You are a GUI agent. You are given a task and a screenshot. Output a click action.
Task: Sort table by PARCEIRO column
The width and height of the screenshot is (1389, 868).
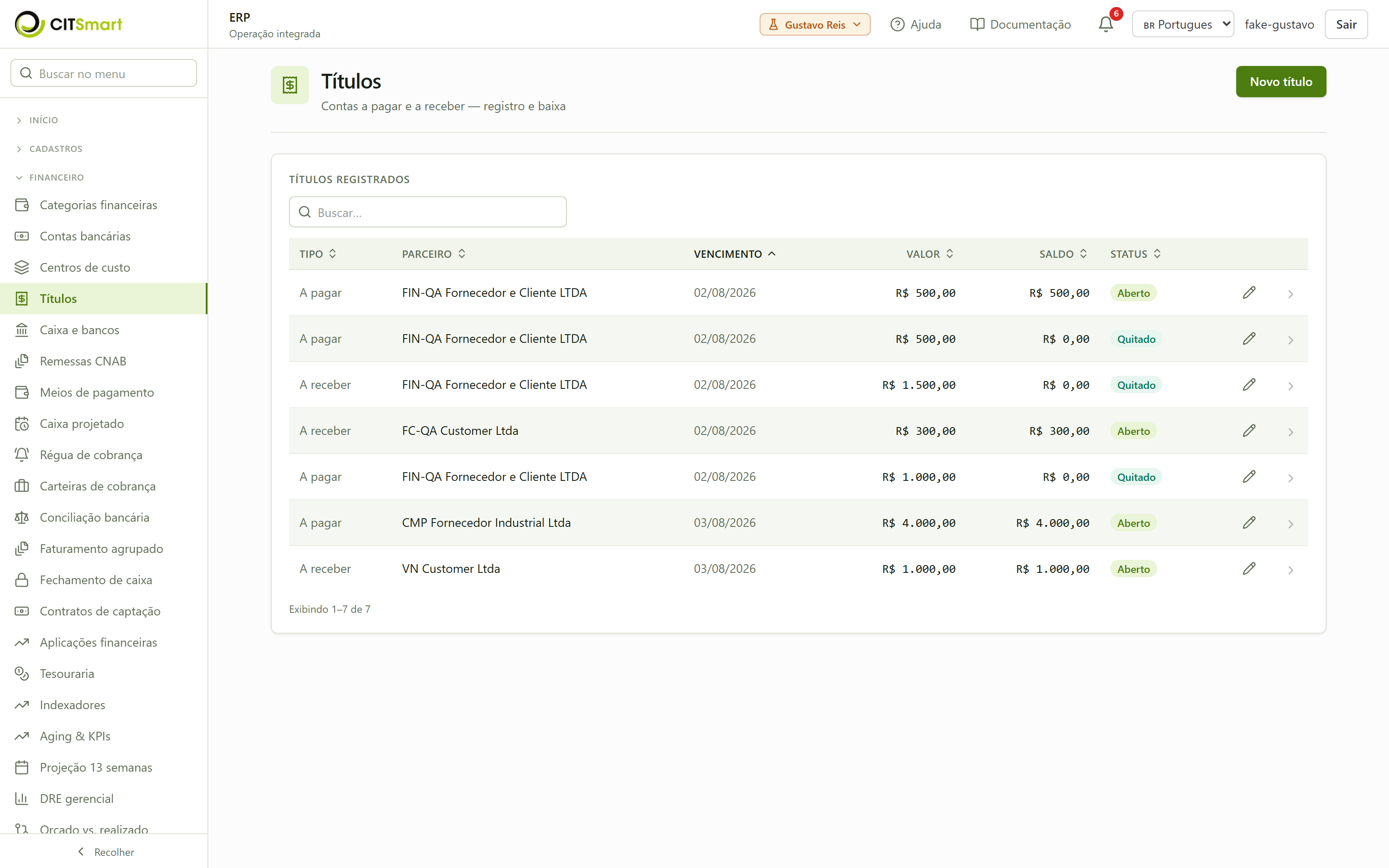(433, 254)
